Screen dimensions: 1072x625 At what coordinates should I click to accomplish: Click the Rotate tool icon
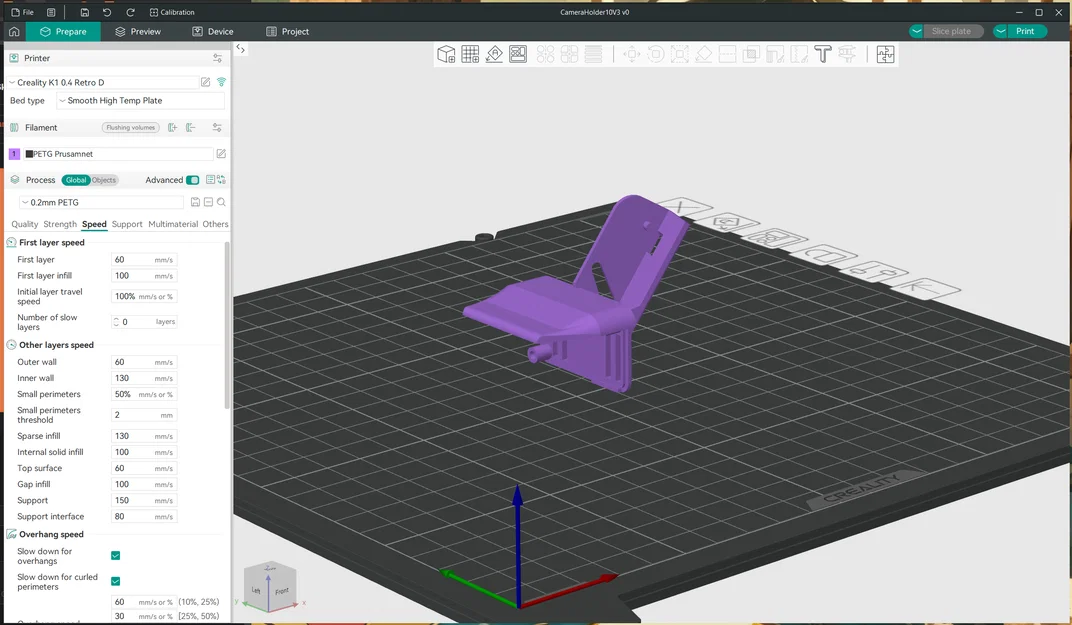[656, 54]
